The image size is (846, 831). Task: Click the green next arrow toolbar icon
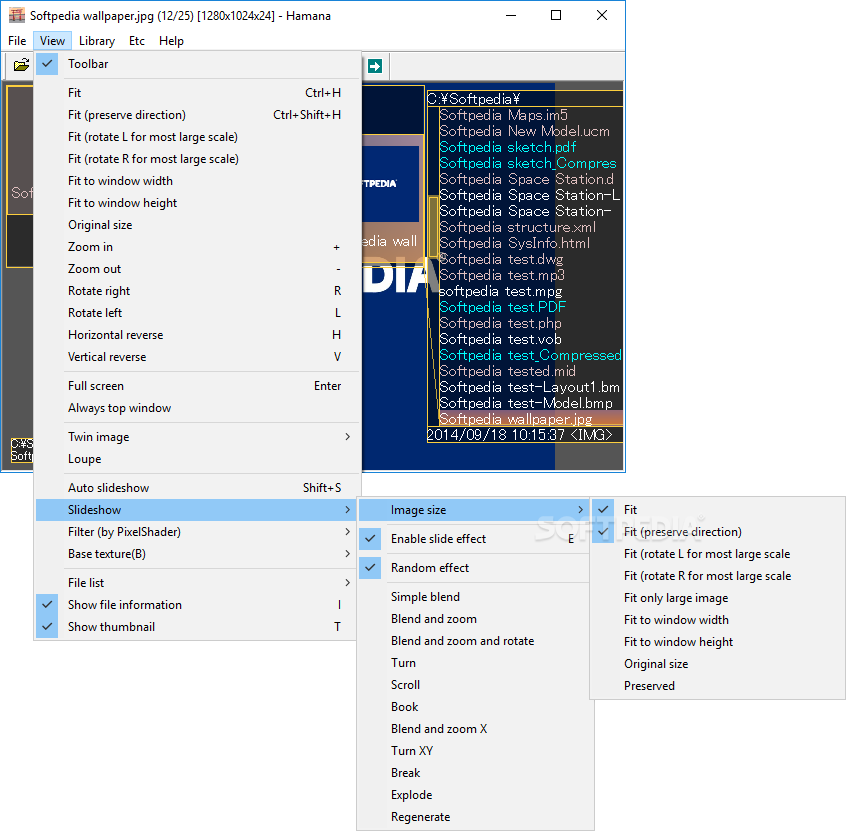pyautogui.click(x=374, y=66)
